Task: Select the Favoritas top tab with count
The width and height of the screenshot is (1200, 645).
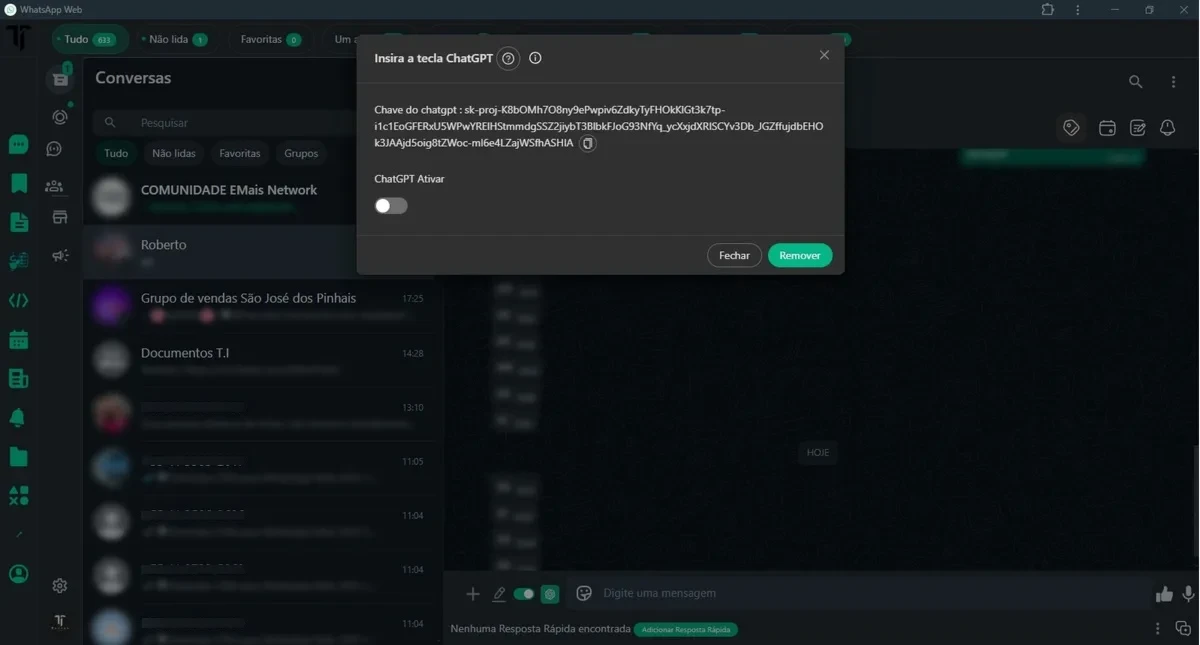Action: tap(270, 39)
